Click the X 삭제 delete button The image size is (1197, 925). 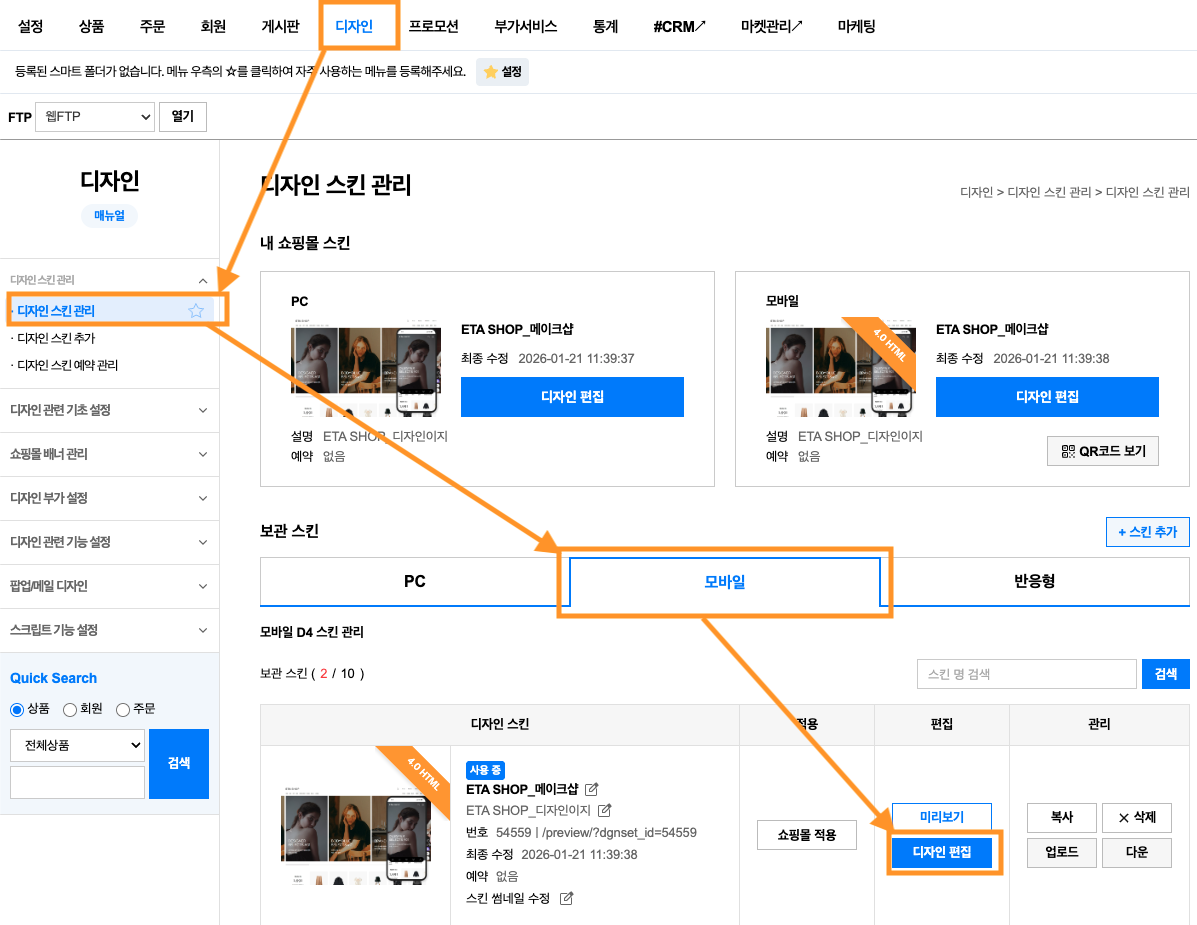[x=1137, y=817]
